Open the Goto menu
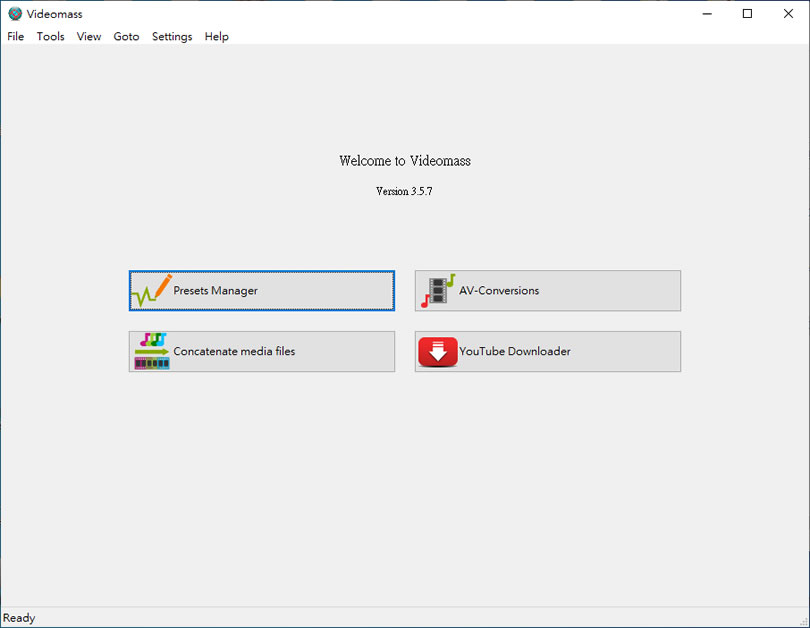This screenshot has width=810, height=628. click(127, 37)
